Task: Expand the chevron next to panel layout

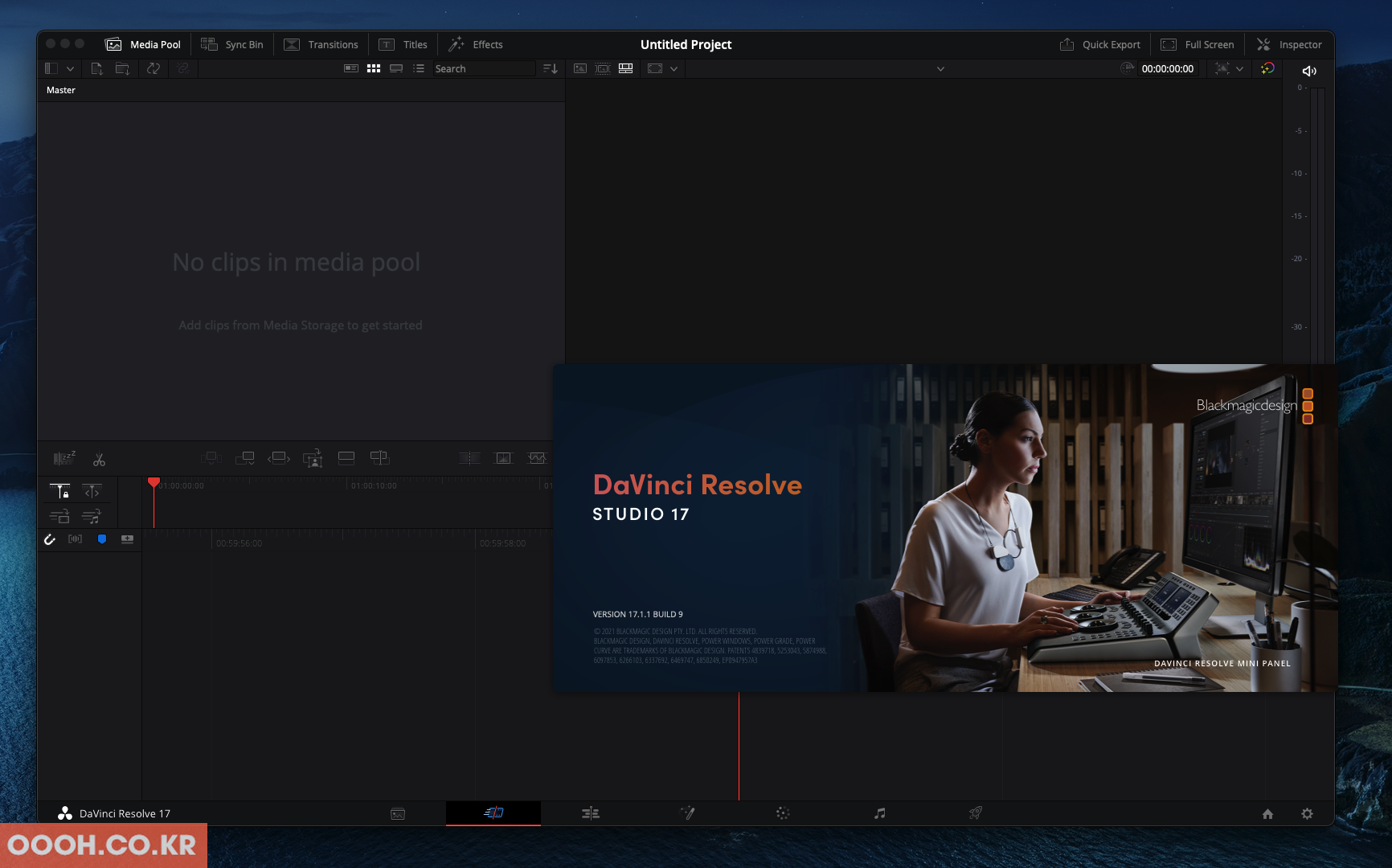Action: click(x=70, y=69)
